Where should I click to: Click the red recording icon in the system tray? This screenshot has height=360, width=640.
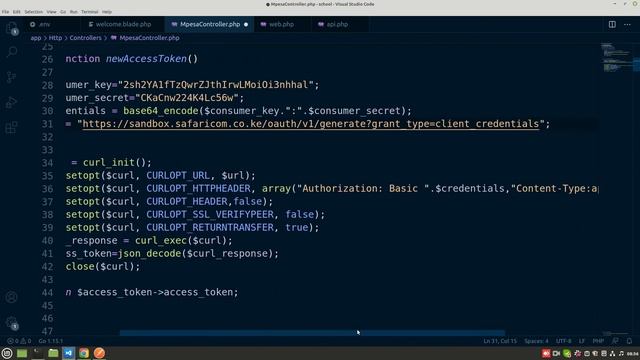click(x=546, y=353)
